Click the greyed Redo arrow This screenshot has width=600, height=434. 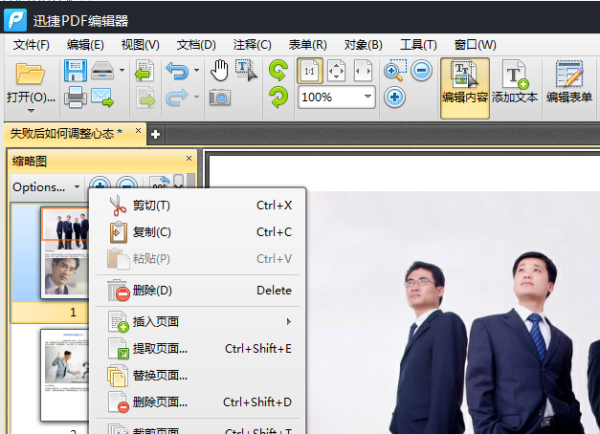click(x=177, y=98)
